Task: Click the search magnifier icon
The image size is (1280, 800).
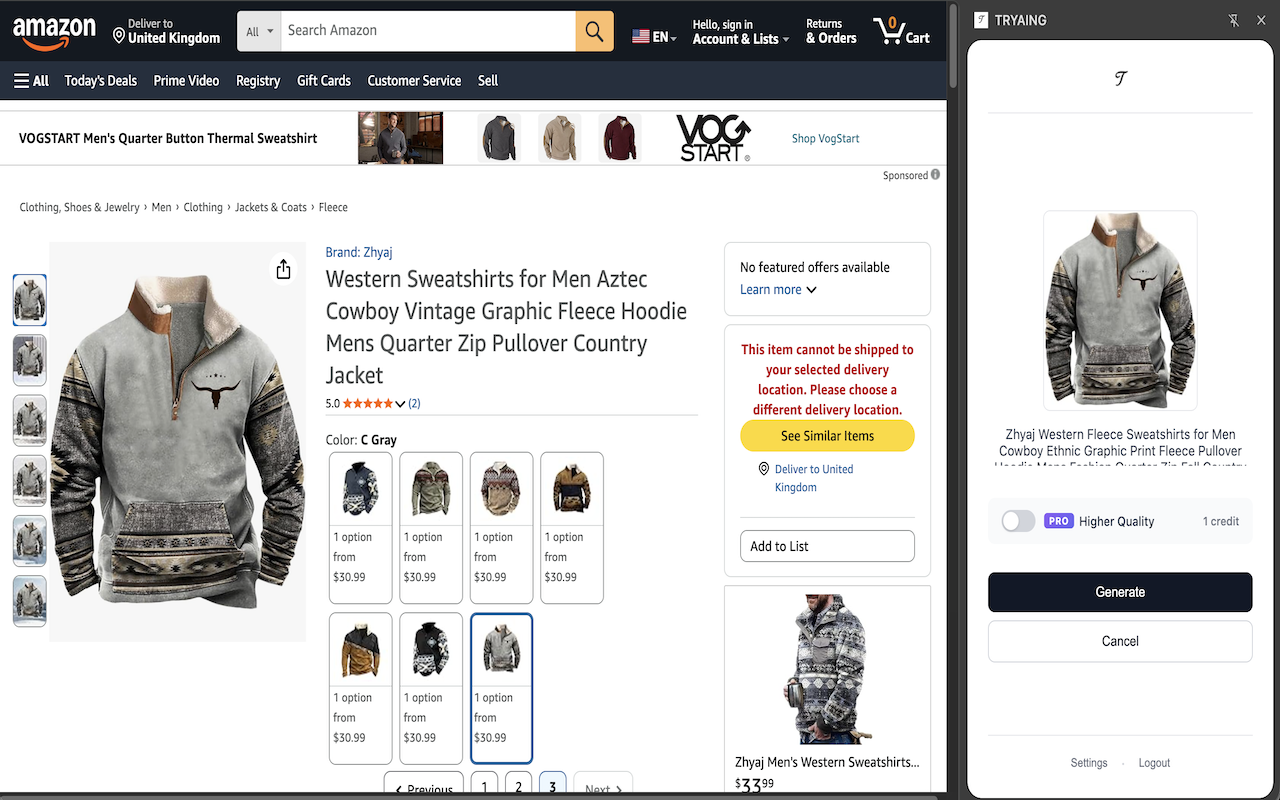Action: point(594,30)
